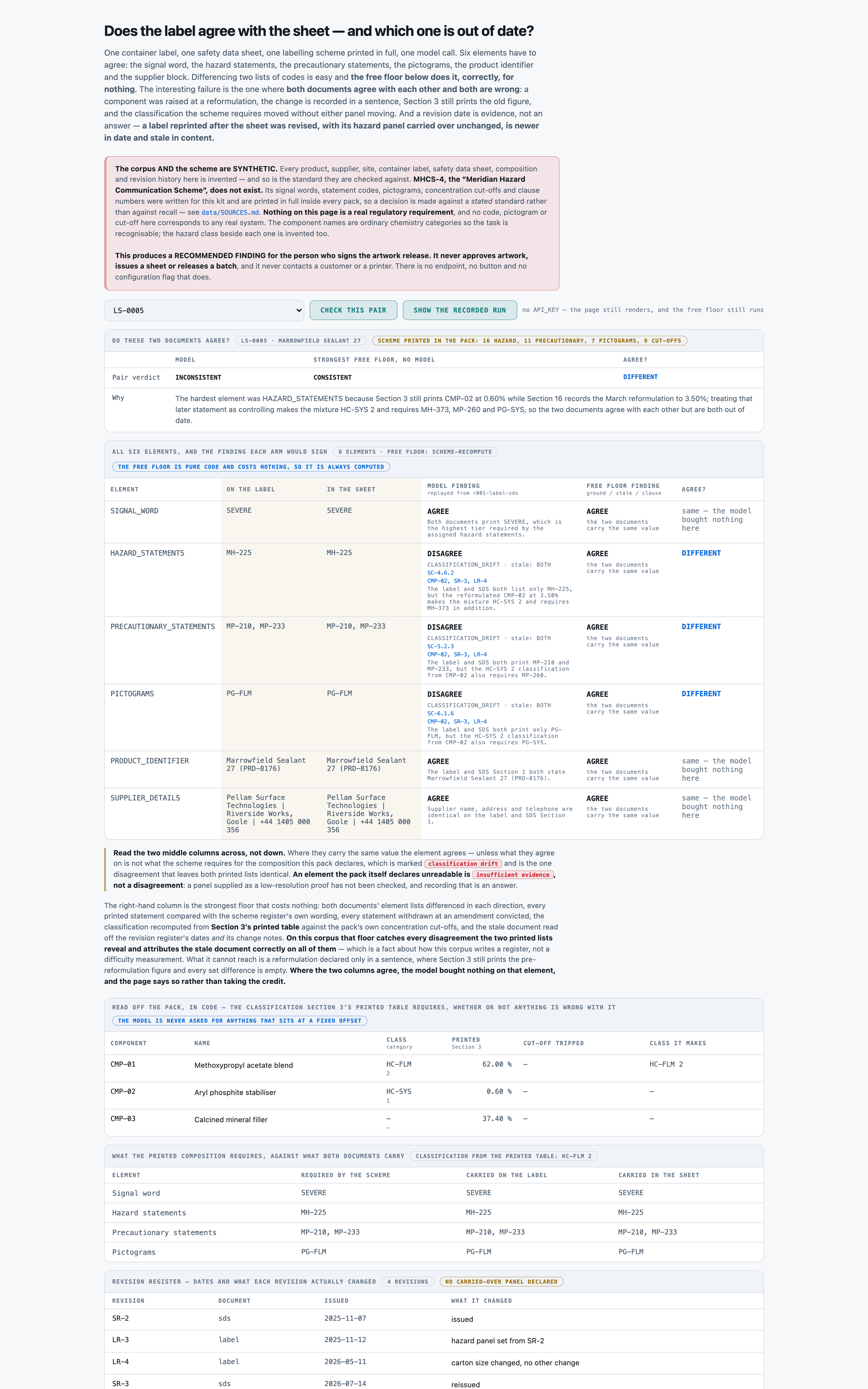Image resolution: width=868 pixels, height=1389 pixels.
Task: Click DIFFERENT in HAZARD_STATEMENTS row
Action: [701, 553]
